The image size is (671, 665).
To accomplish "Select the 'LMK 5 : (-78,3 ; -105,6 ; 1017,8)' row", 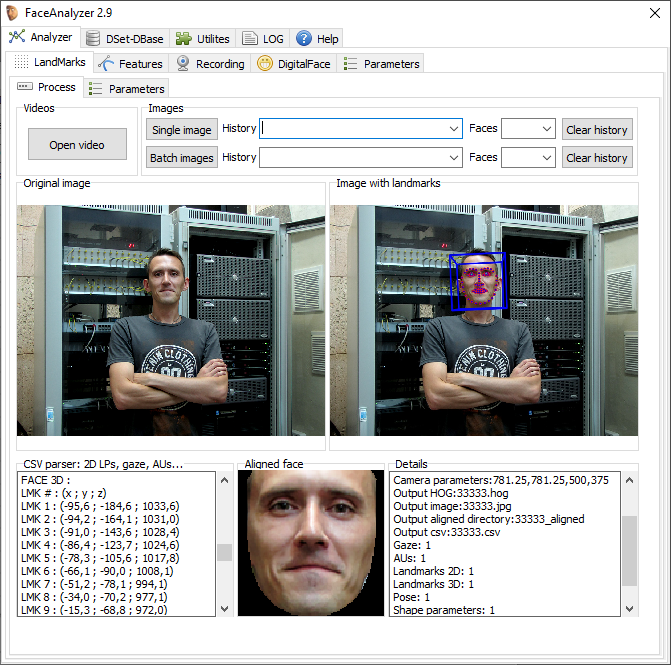I will [x=100, y=558].
